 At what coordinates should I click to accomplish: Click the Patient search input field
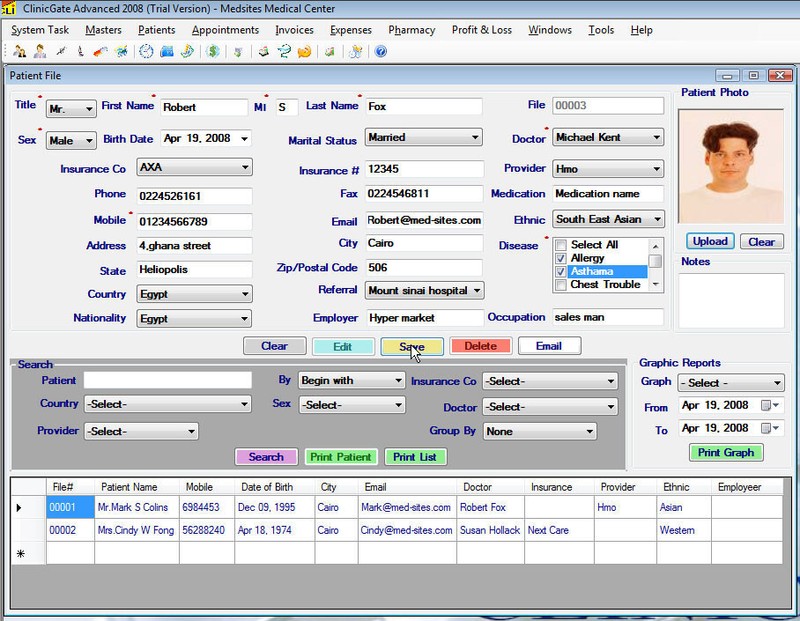click(167, 380)
